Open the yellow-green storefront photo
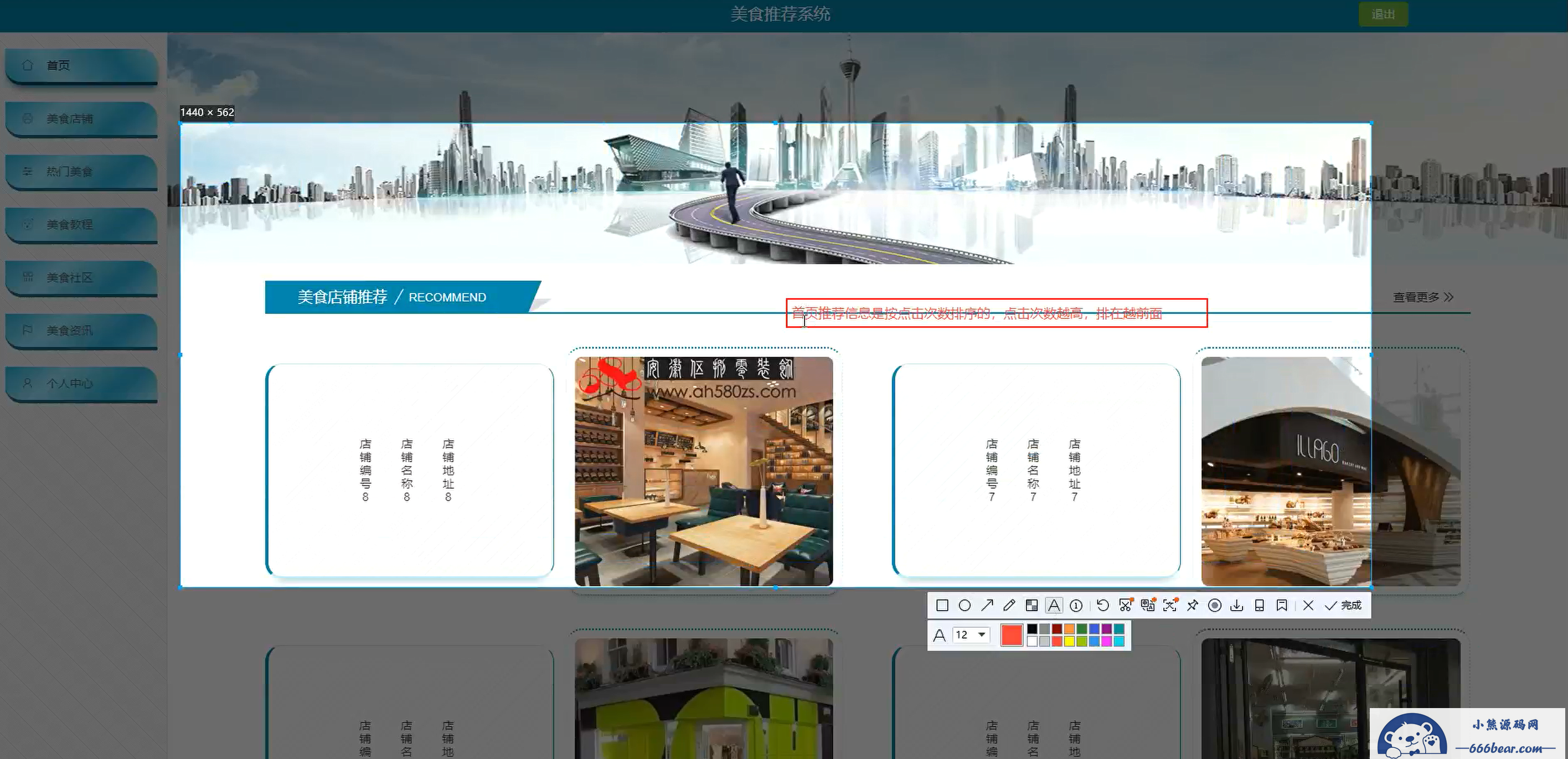This screenshot has width=1568, height=759. [x=704, y=698]
